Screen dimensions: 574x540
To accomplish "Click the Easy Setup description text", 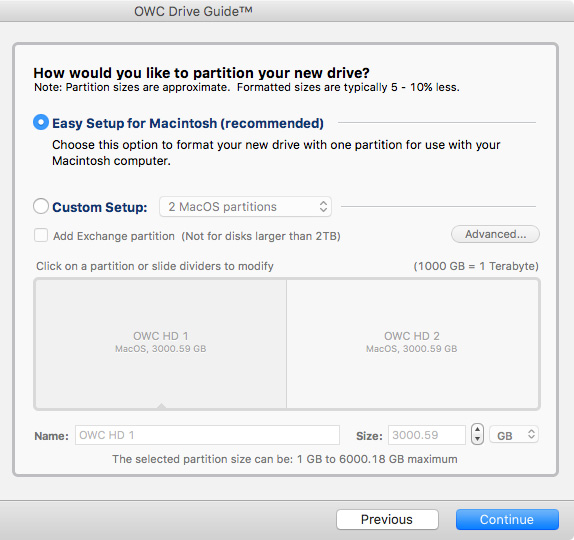I will [x=276, y=153].
